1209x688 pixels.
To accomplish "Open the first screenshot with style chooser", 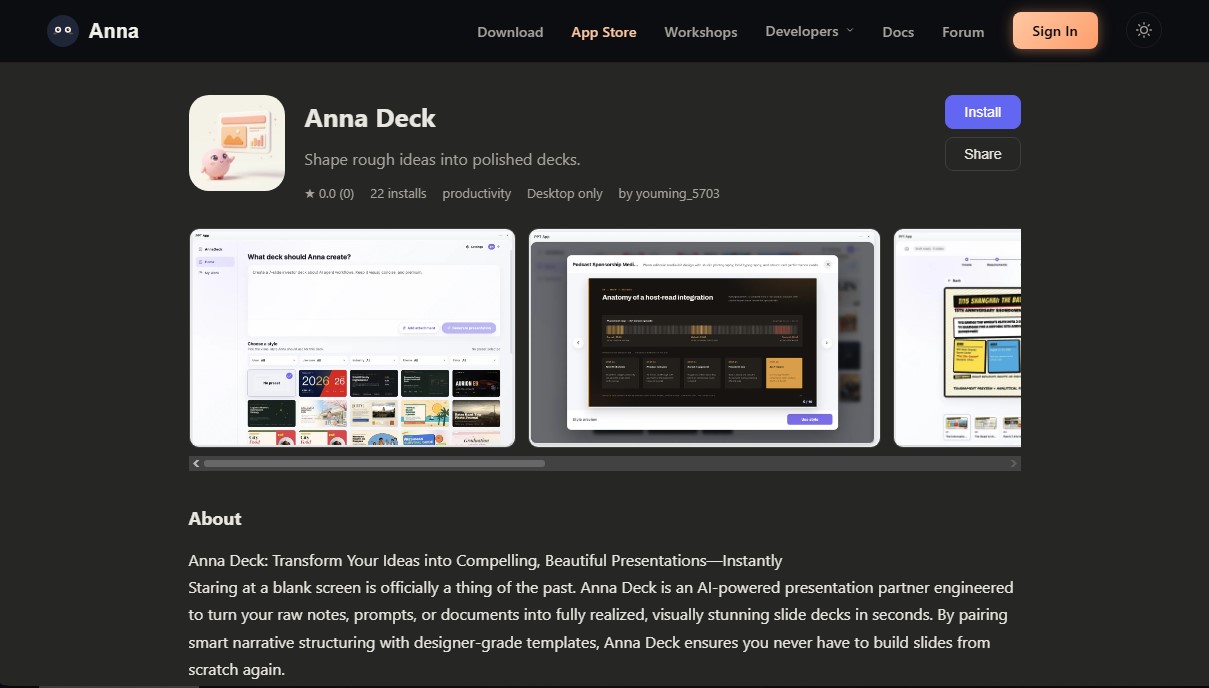I will [352, 337].
